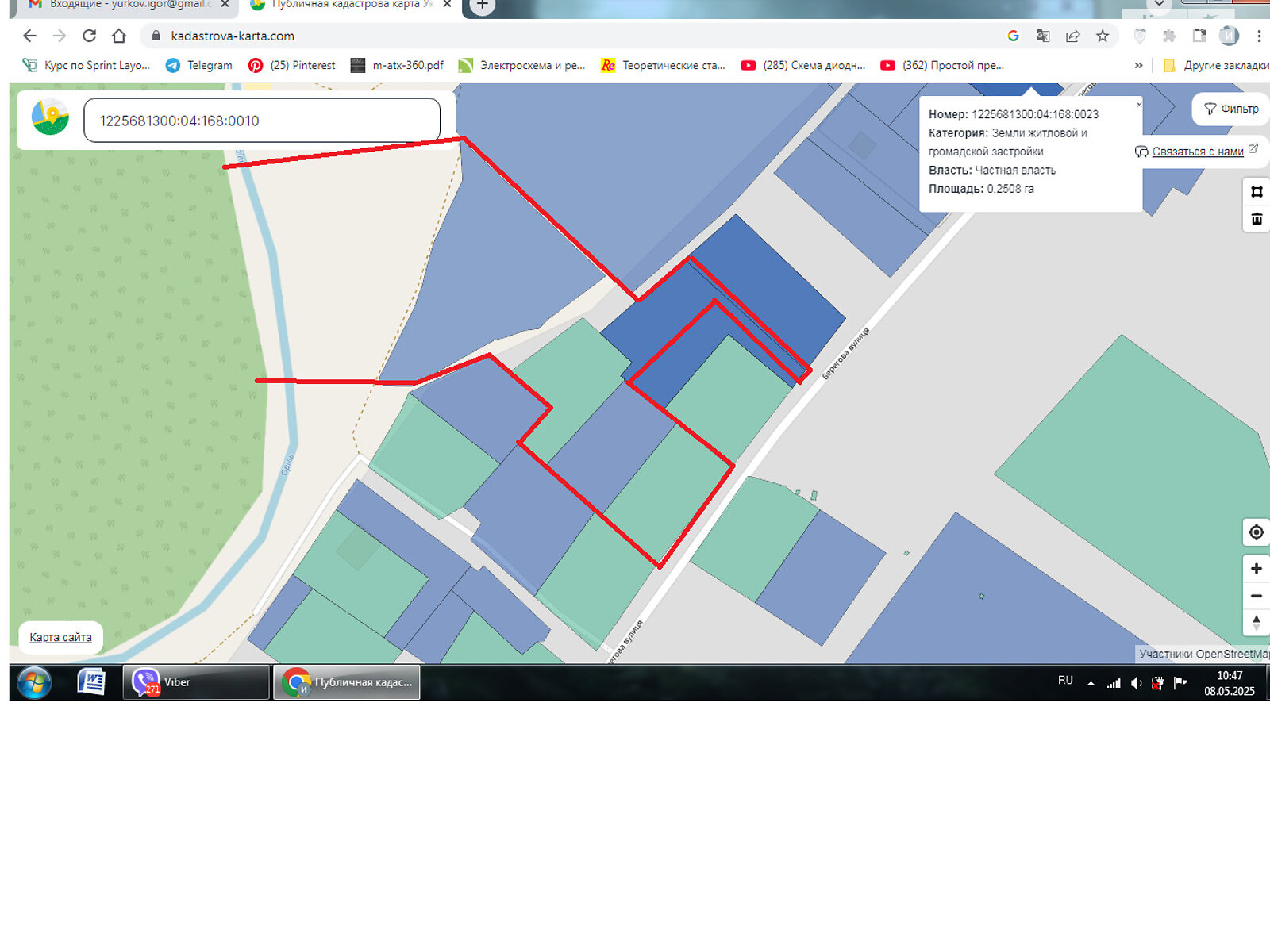
Task: Click the cadastral number search field
Action: coord(262,121)
